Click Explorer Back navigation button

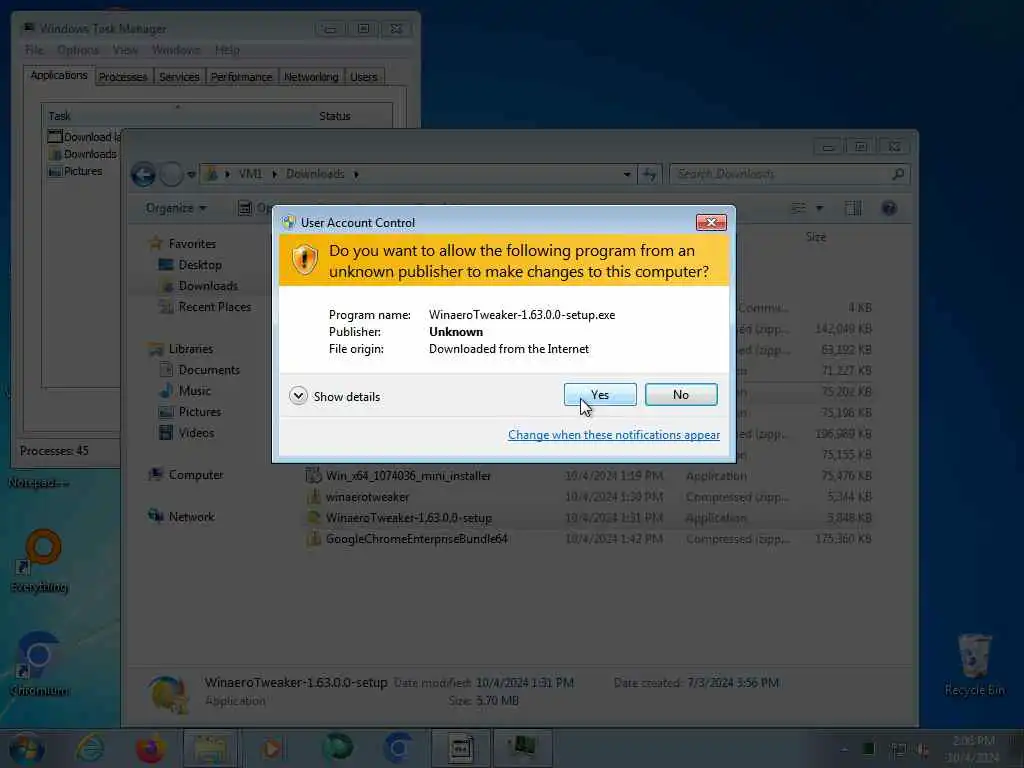tap(143, 174)
